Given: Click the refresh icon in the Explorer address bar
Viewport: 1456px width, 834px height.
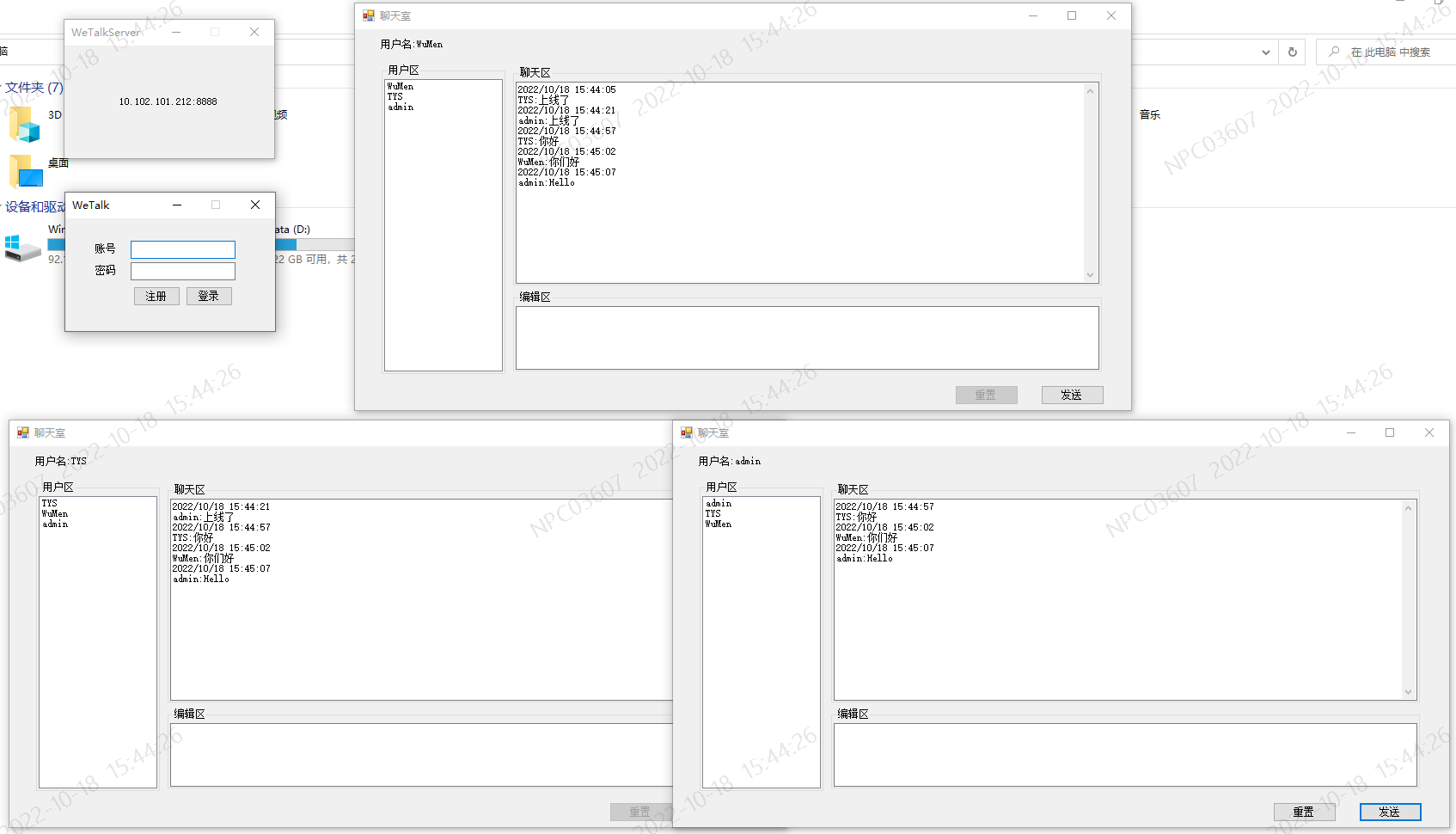Looking at the screenshot, I should click(1292, 52).
